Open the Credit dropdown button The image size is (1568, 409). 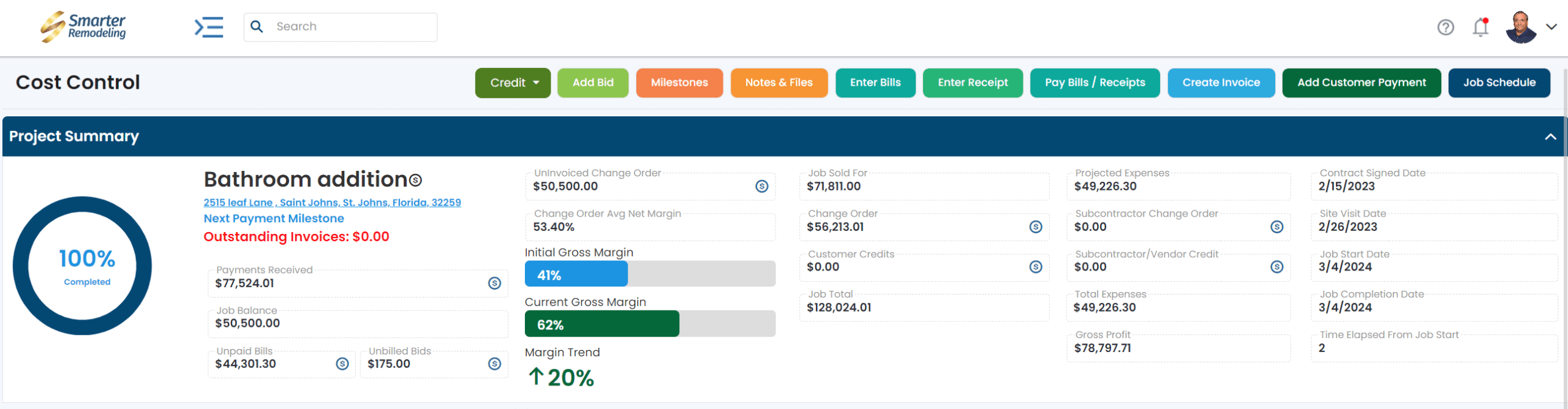[x=513, y=83]
